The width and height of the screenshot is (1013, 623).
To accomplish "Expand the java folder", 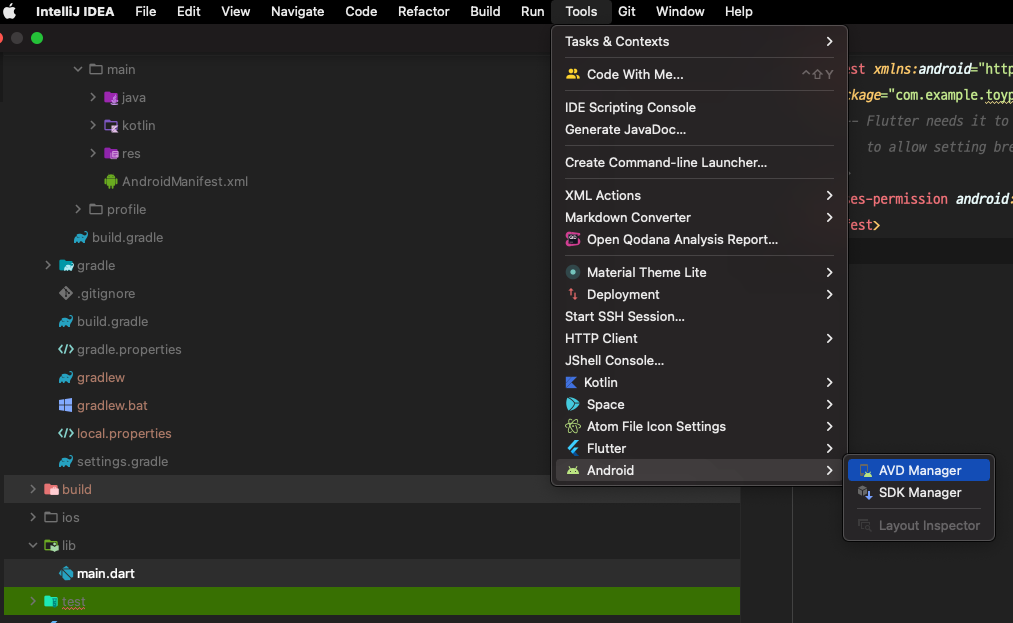I will click(x=93, y=97).
